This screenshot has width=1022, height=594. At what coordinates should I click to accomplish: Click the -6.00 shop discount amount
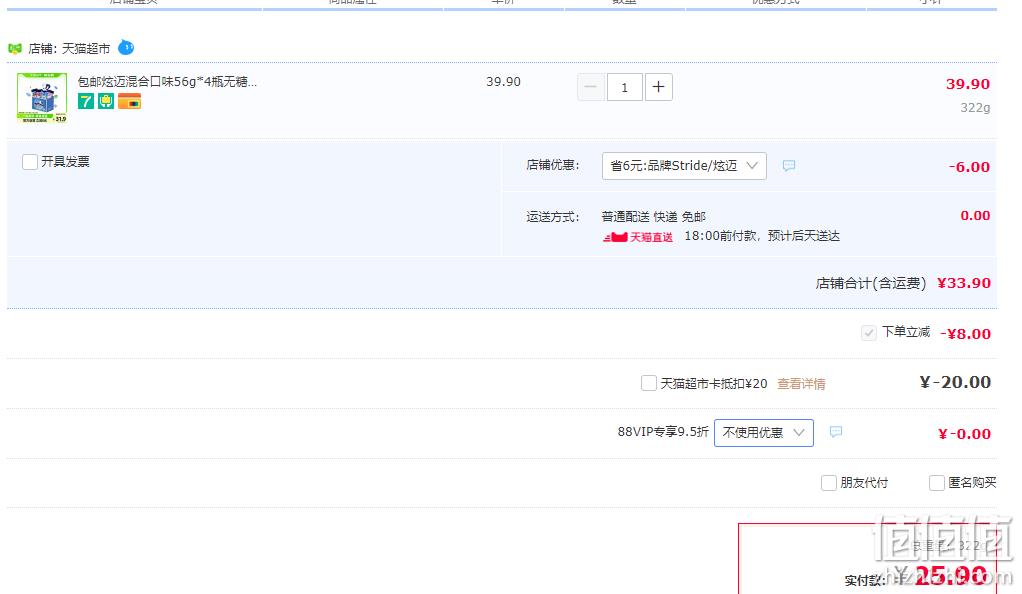[x=969, y=167]
